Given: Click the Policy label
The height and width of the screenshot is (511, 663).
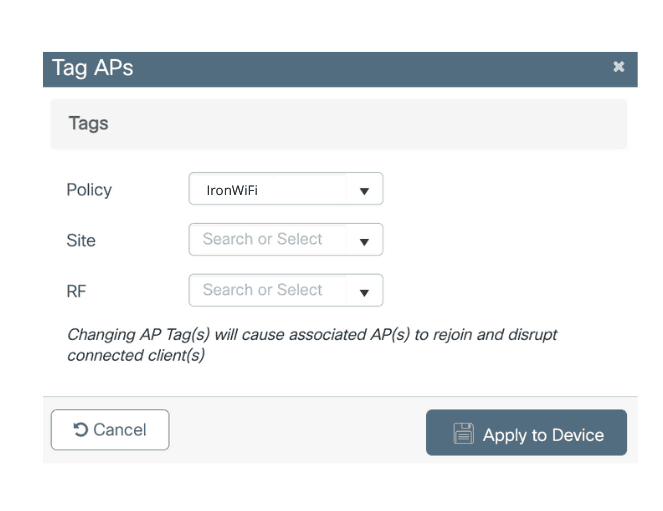Looking at the screenshot, I should 89,190.
